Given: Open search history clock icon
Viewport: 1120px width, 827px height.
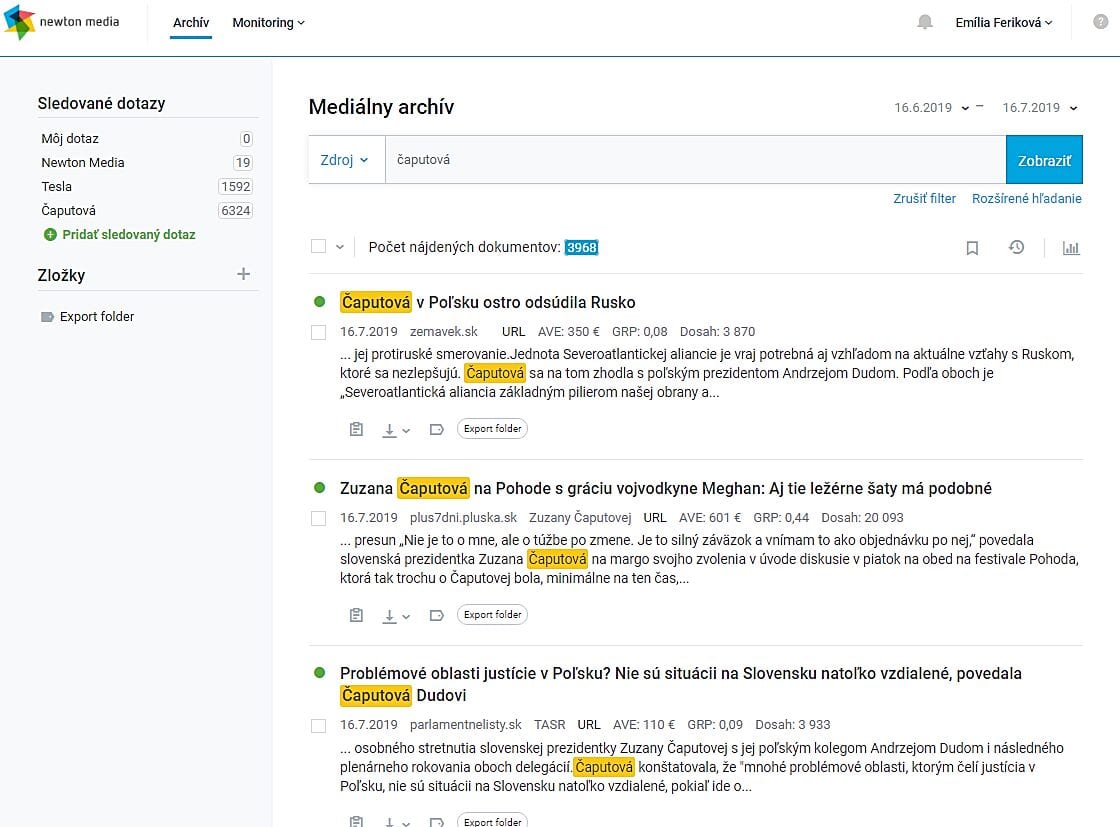Looking at the screenshot, I should coord(1016,247).
